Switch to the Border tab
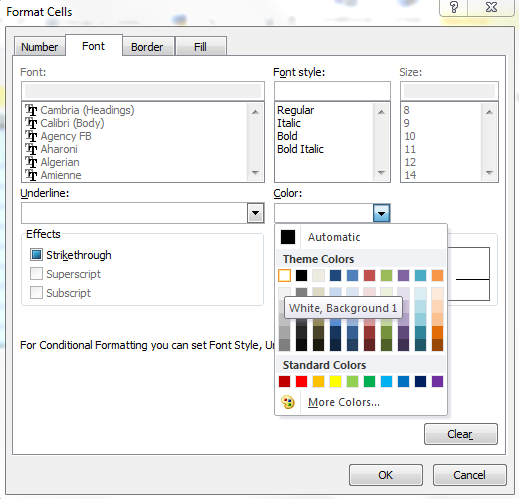This screenshot has width=519, height=499. [147, 47]
